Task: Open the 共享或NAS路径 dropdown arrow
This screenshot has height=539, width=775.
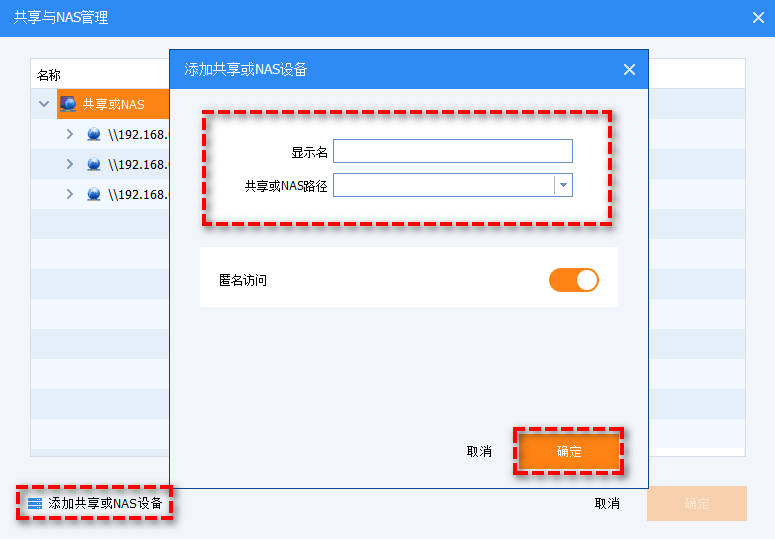Action: (x=563, y=185)
